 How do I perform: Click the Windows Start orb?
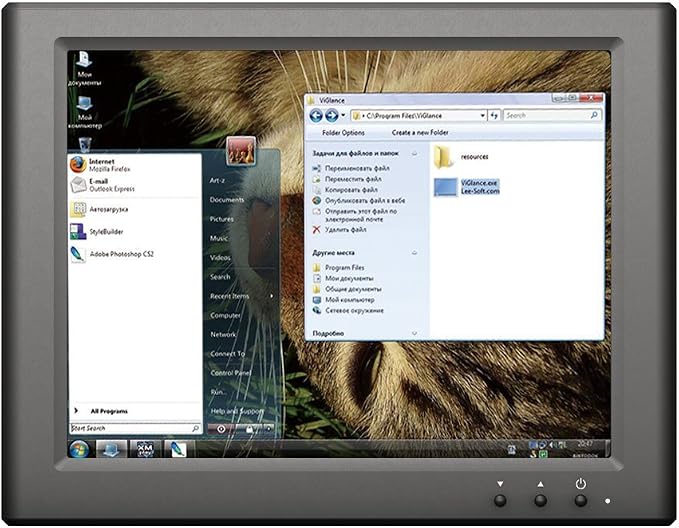(79, 450)
